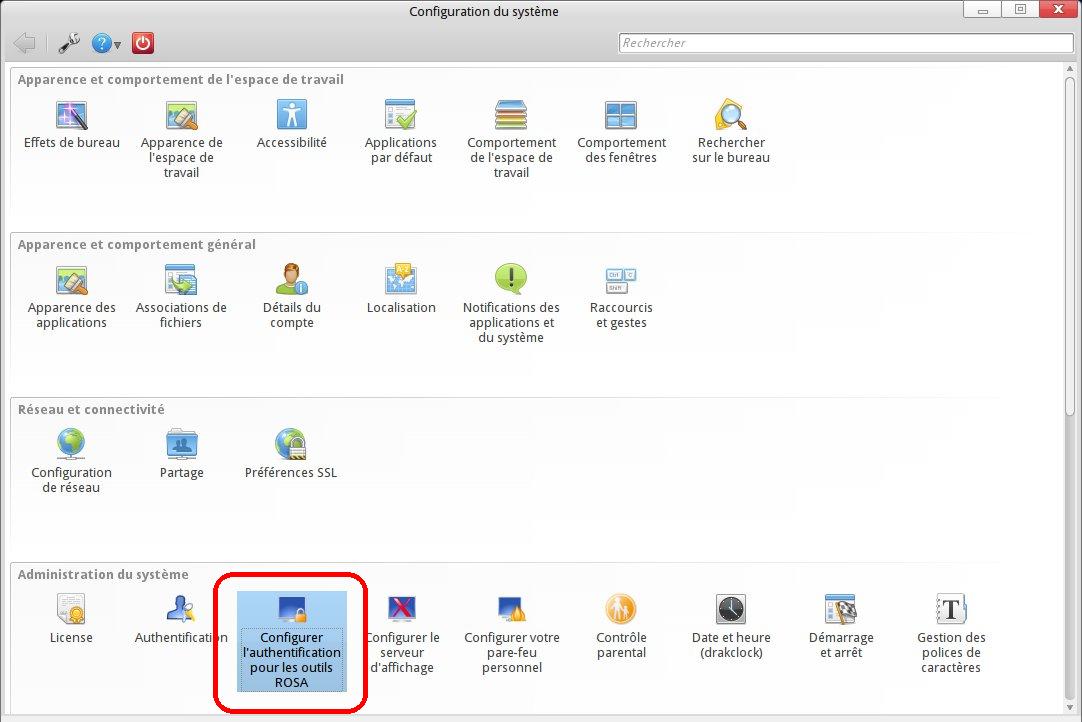Click the red power quit button

pos(143,43)
